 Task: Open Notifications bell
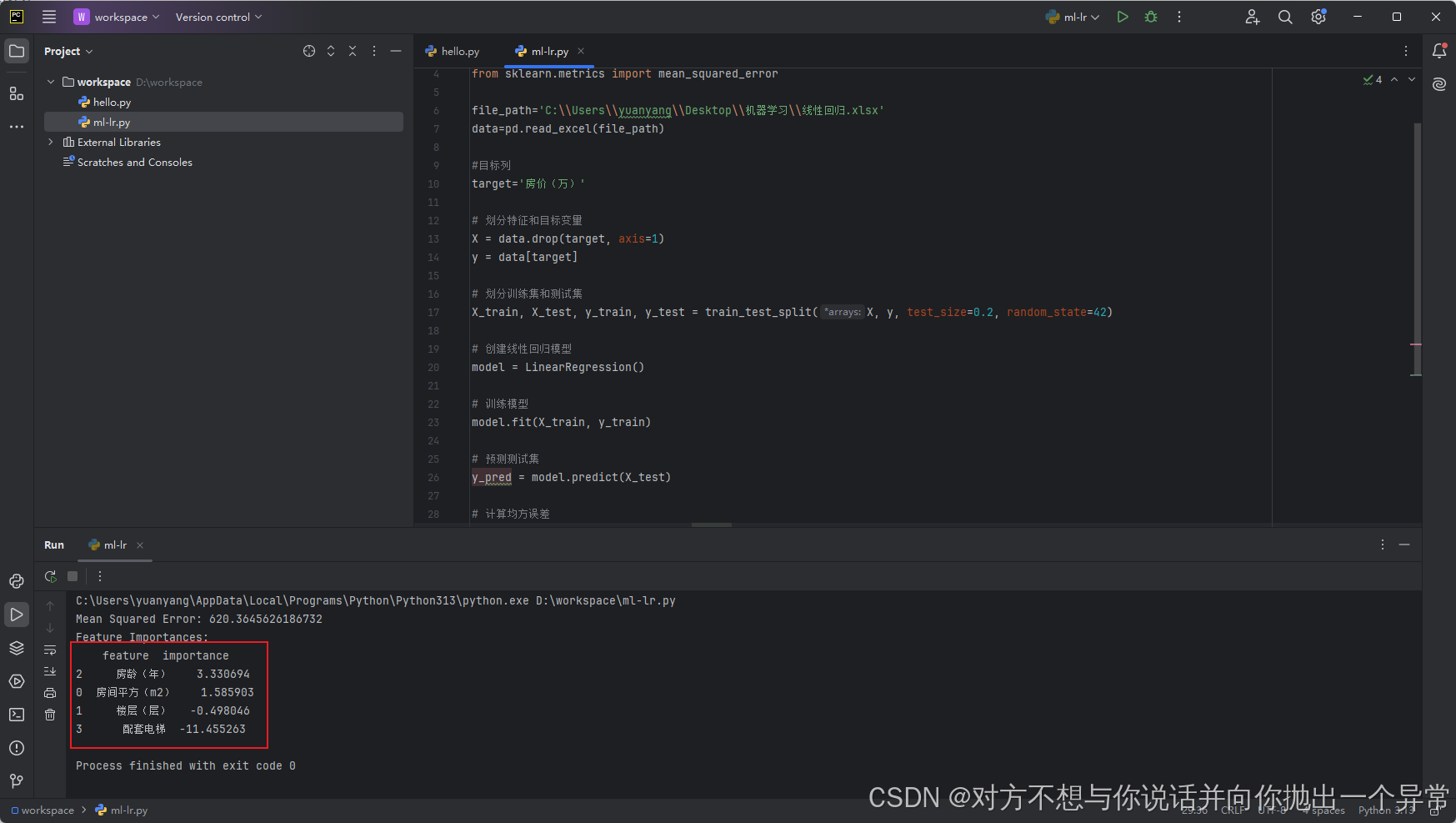tap(1439, 51)
